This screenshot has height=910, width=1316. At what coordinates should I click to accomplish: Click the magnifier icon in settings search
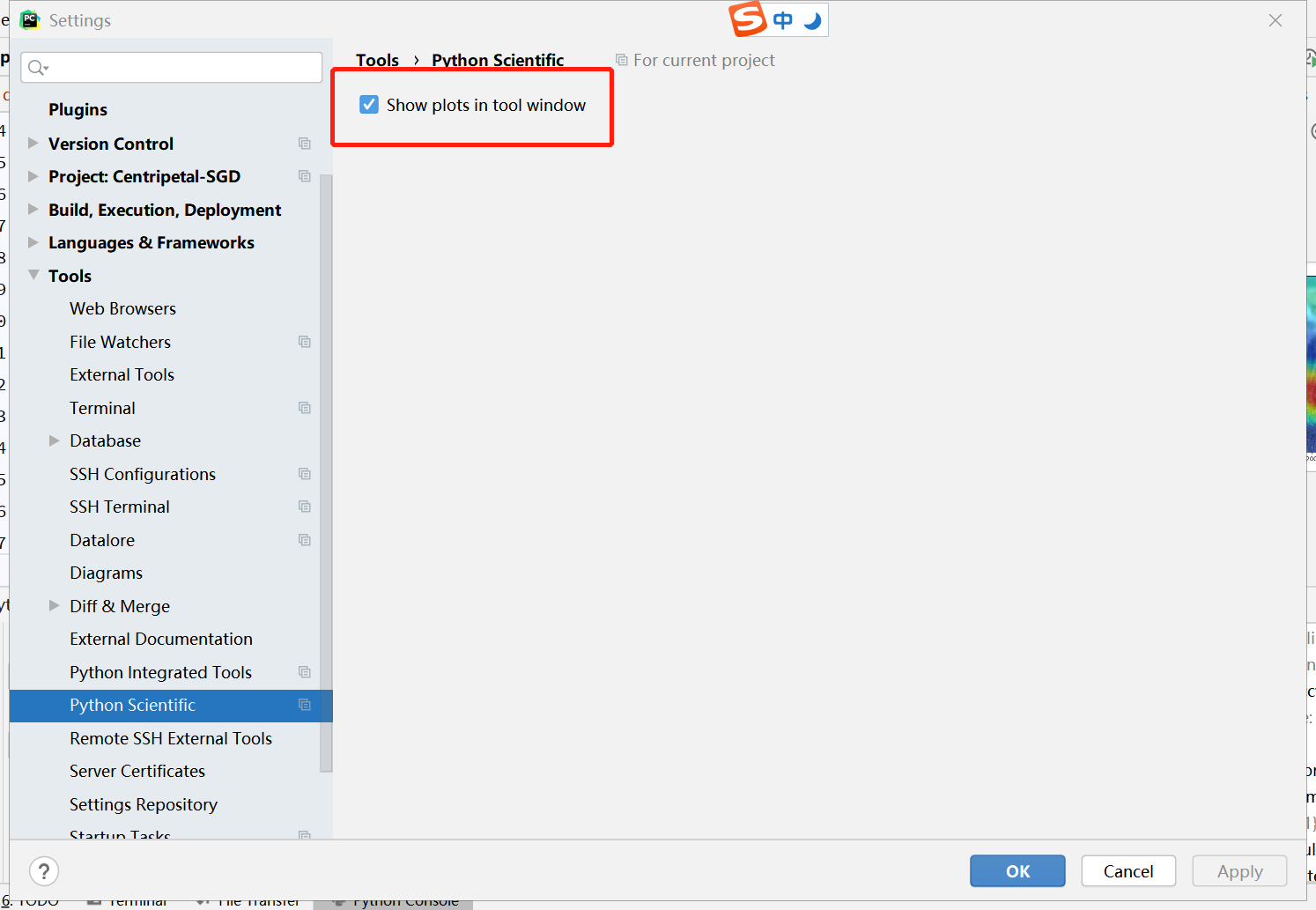36,67
